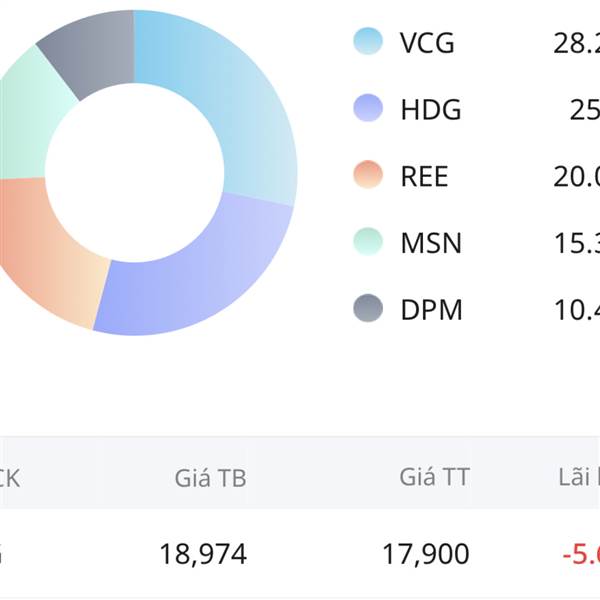600x600 pixels.
Task: Click the VCG light blue legend dot
Action: tap(368, 41)
